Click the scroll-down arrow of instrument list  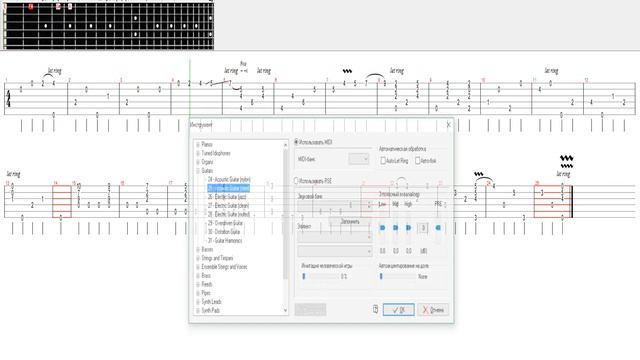285,311
